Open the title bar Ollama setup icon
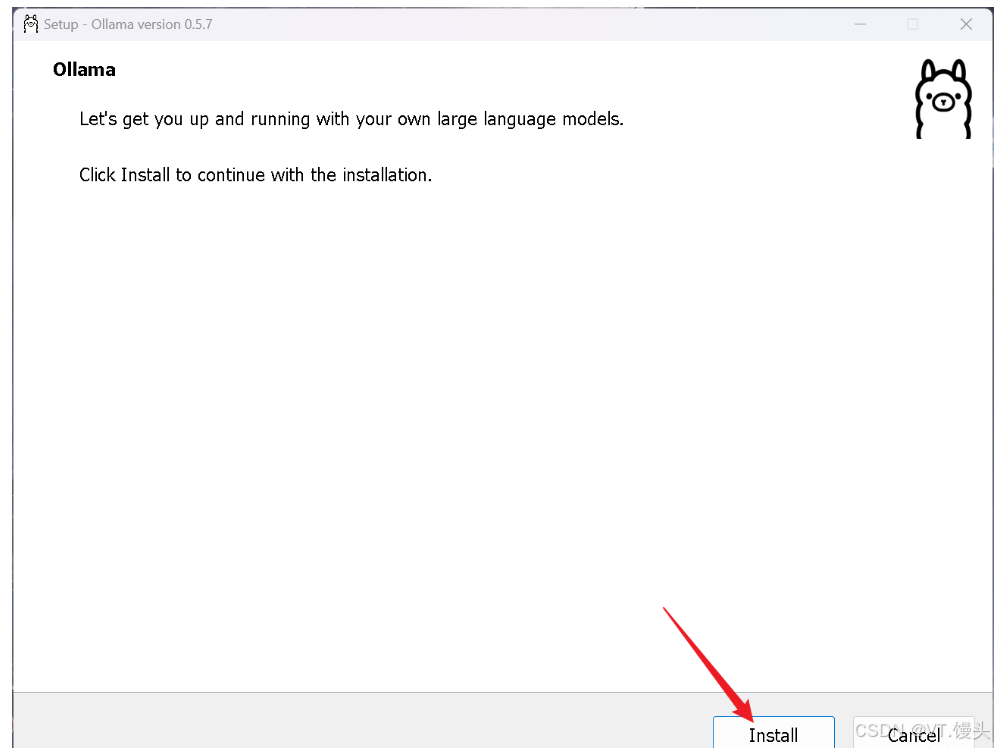 (30, 24)
